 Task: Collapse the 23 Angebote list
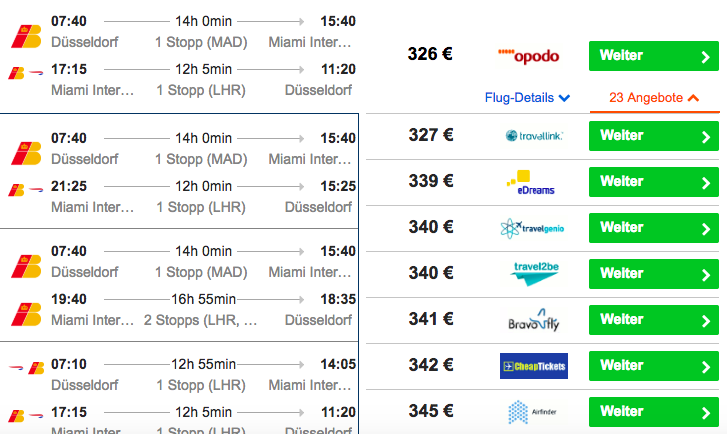[654, 98]
